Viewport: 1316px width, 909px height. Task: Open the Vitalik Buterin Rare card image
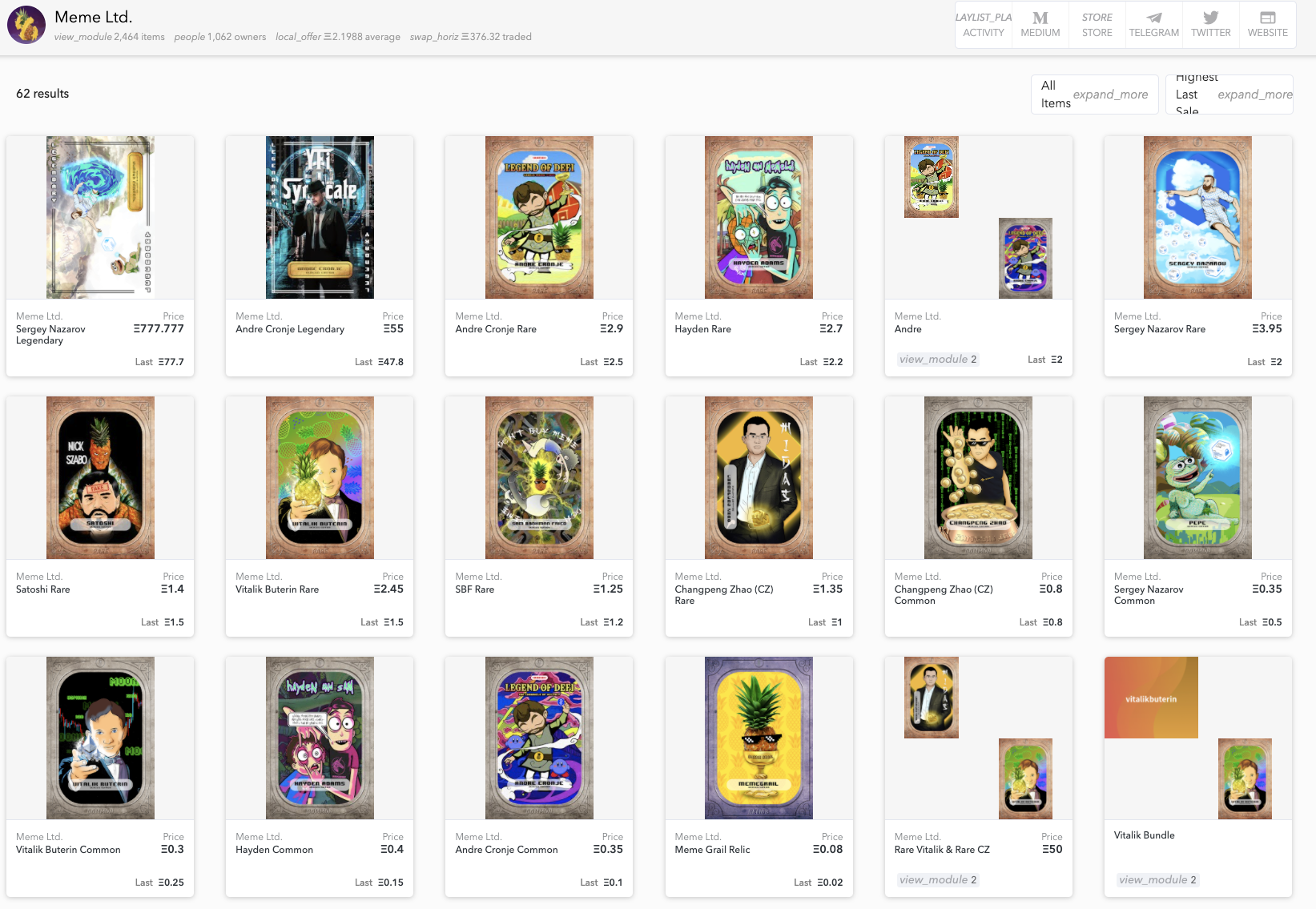click(x=320, y=477)
